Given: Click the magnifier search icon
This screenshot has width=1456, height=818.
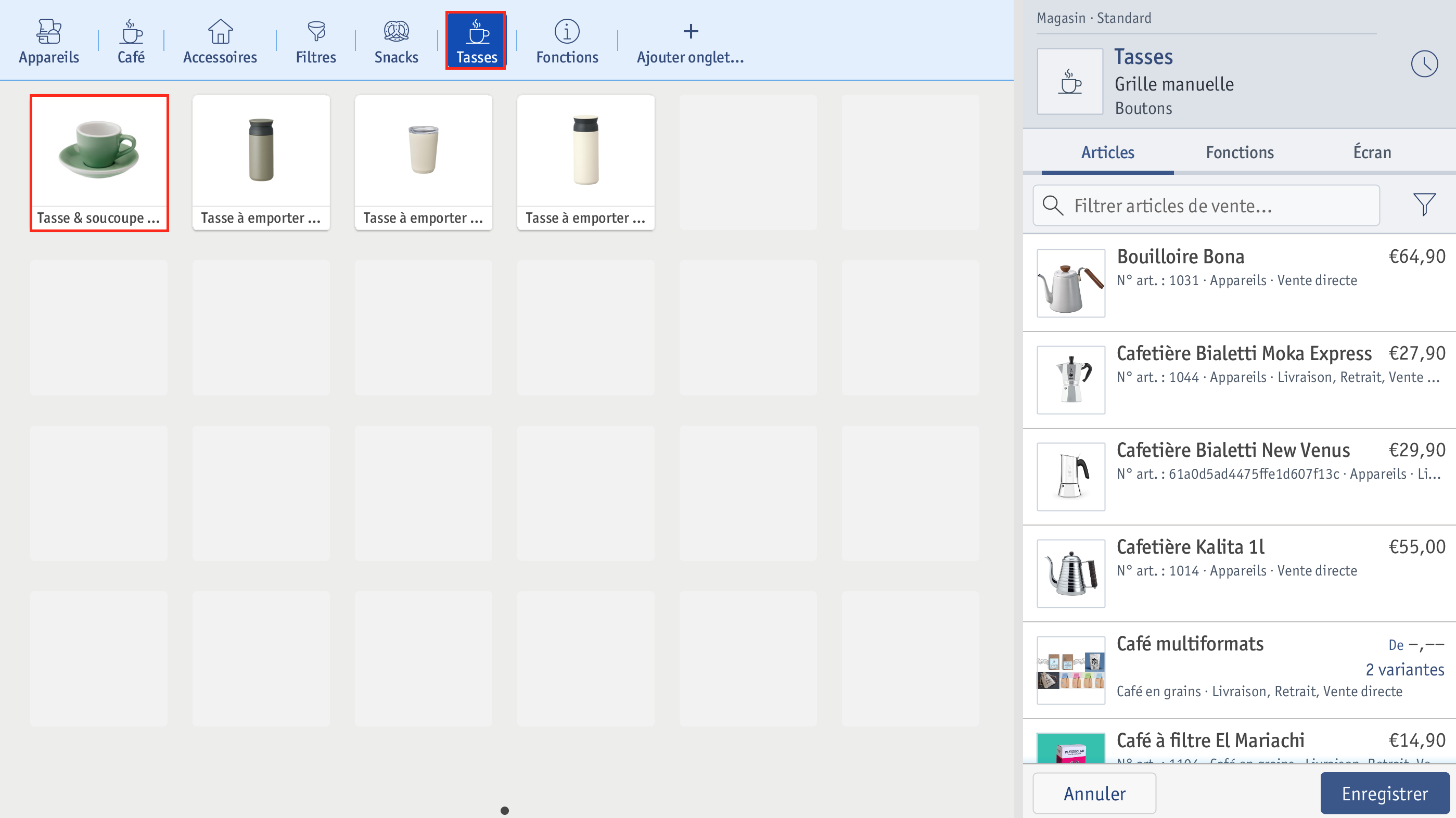Looking at the screenshot, I should tap(1052, 206).
